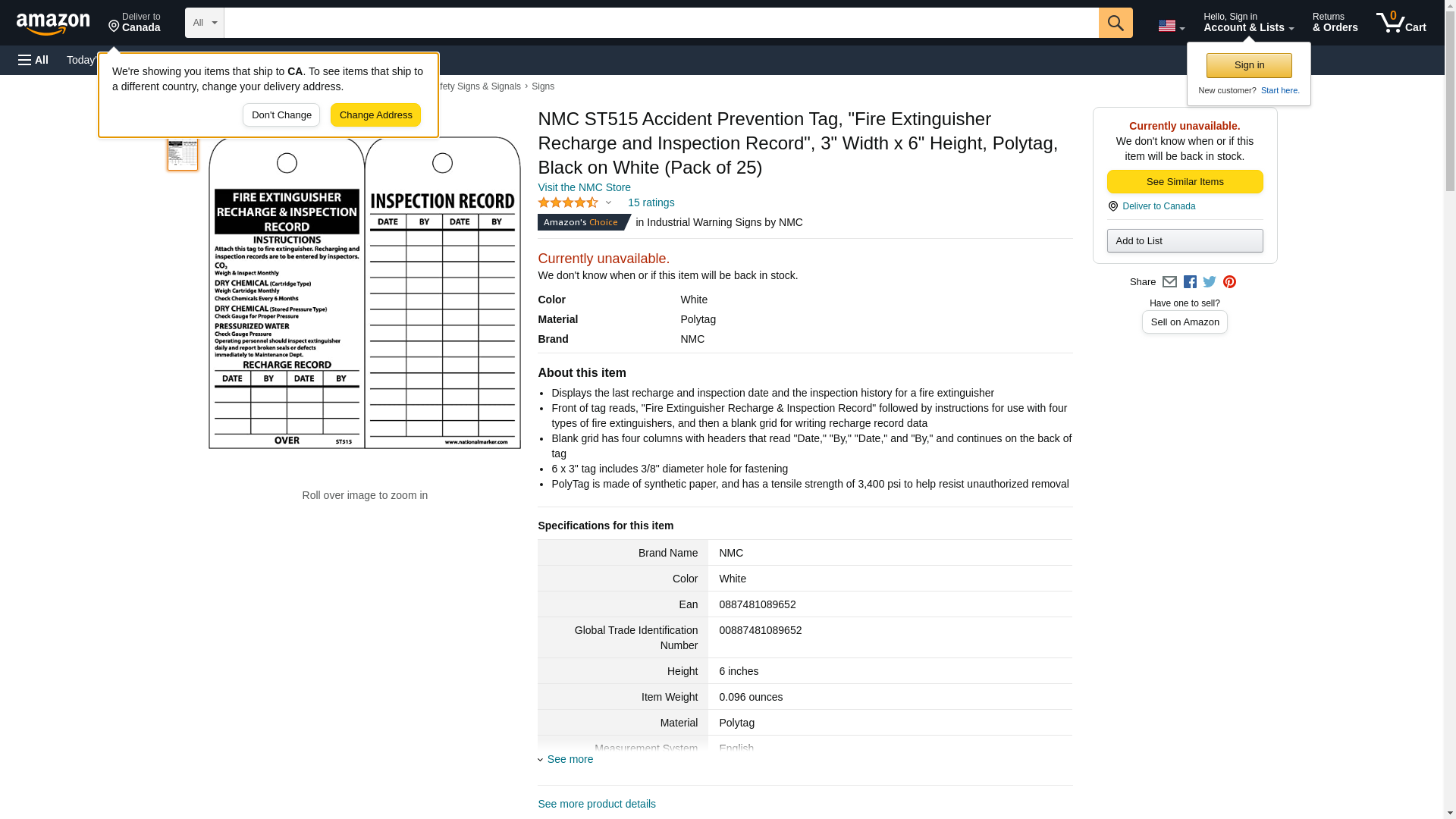Screen dimensions: 1456x819
Task: Click the search magnifier Go button
Action: coord(1115,23)
